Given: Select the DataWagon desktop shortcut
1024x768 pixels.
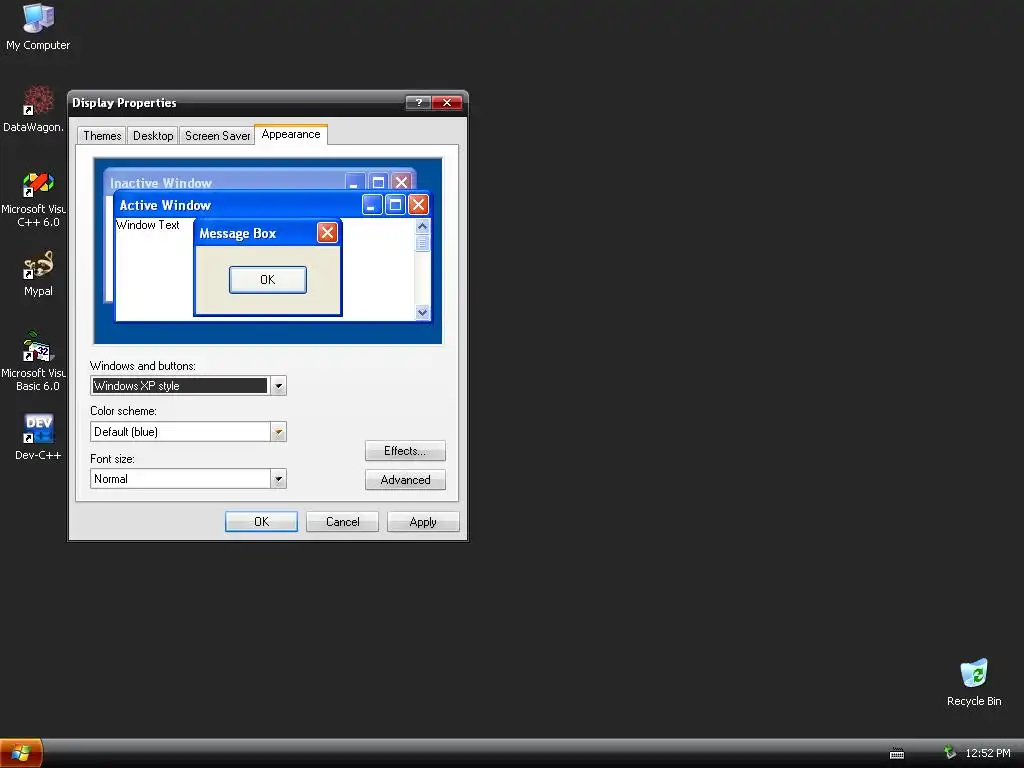Looking at the screenshot, I should (35, 108).
